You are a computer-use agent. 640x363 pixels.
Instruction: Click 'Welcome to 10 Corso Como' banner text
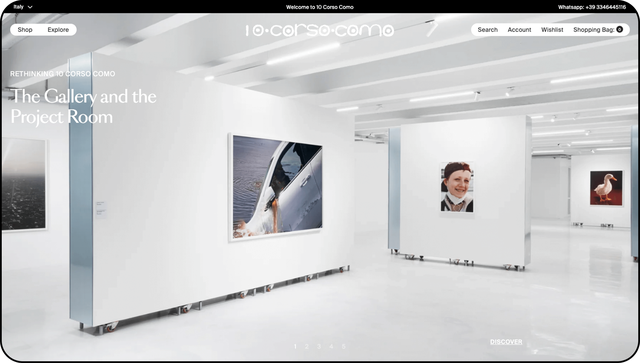(x=320, y=7)
